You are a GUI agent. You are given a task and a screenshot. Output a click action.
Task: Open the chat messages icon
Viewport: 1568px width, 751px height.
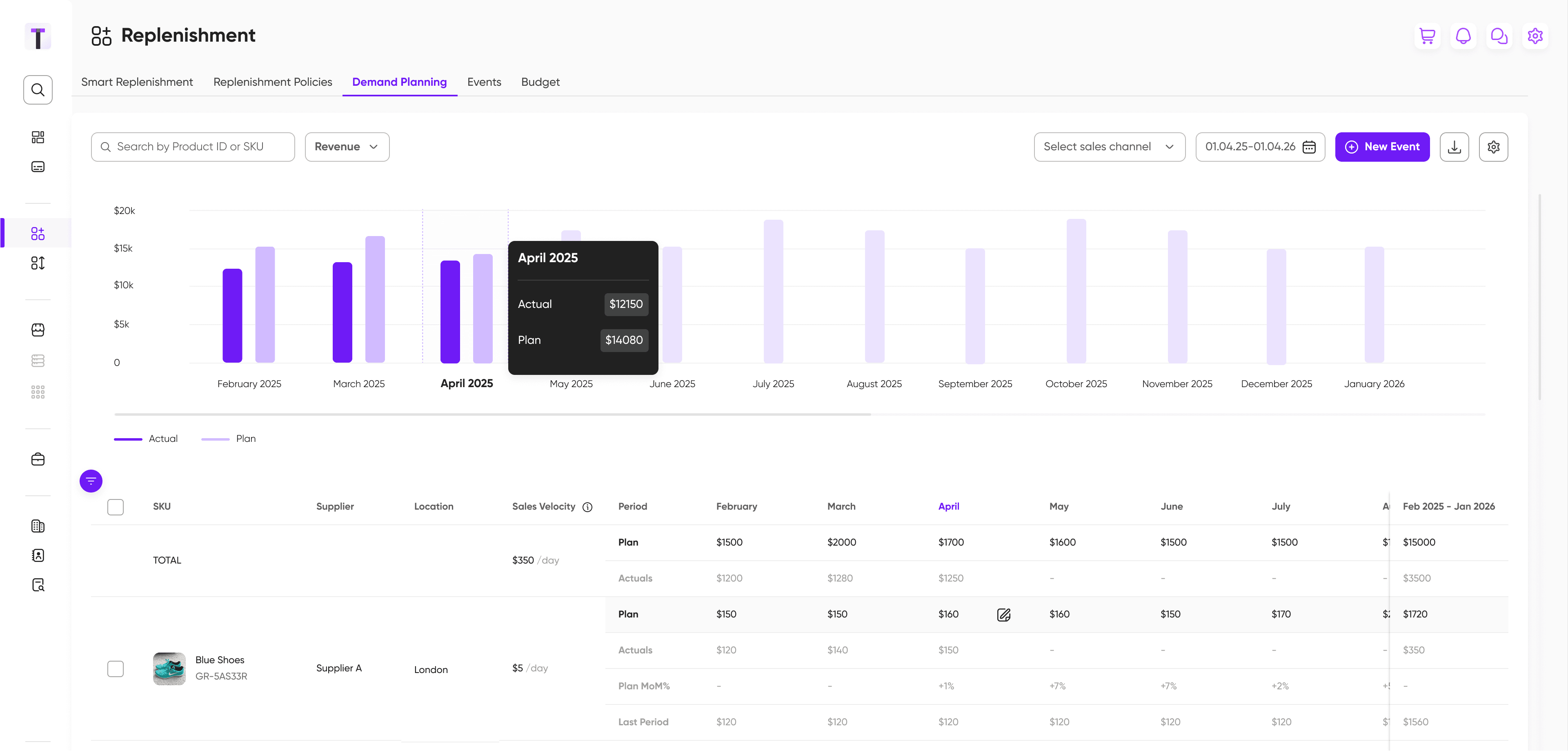point(1499,36)
